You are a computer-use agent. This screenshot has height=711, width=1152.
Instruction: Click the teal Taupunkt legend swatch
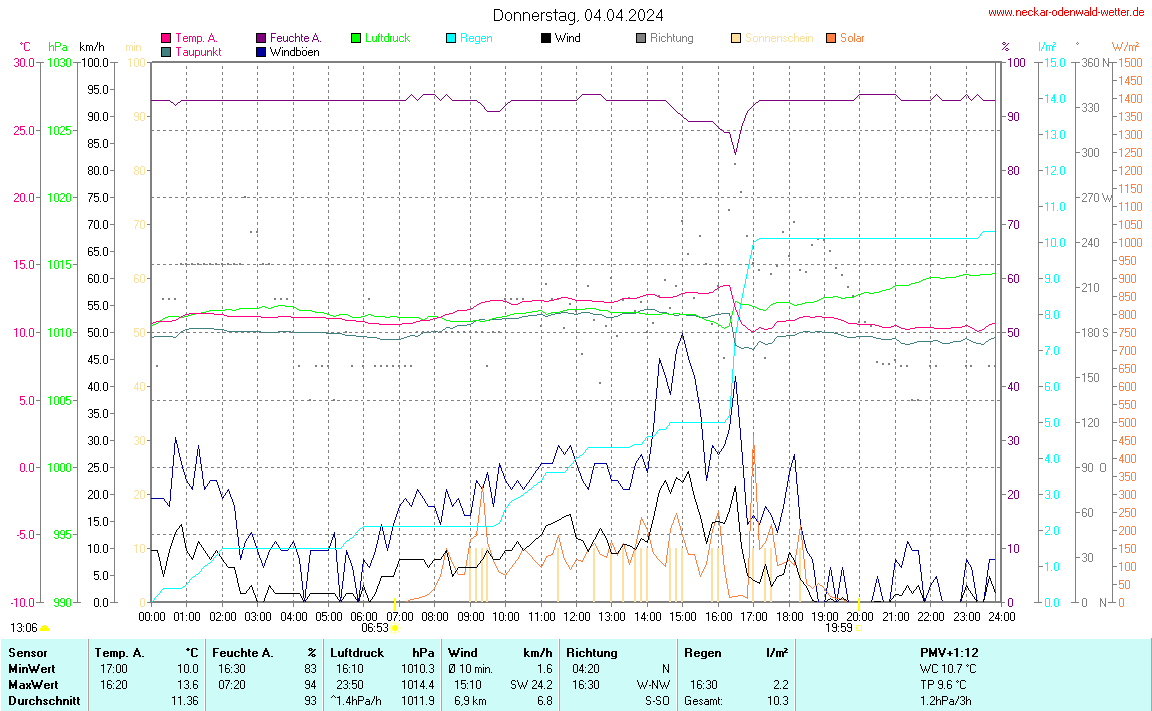(x=166, y=51)
